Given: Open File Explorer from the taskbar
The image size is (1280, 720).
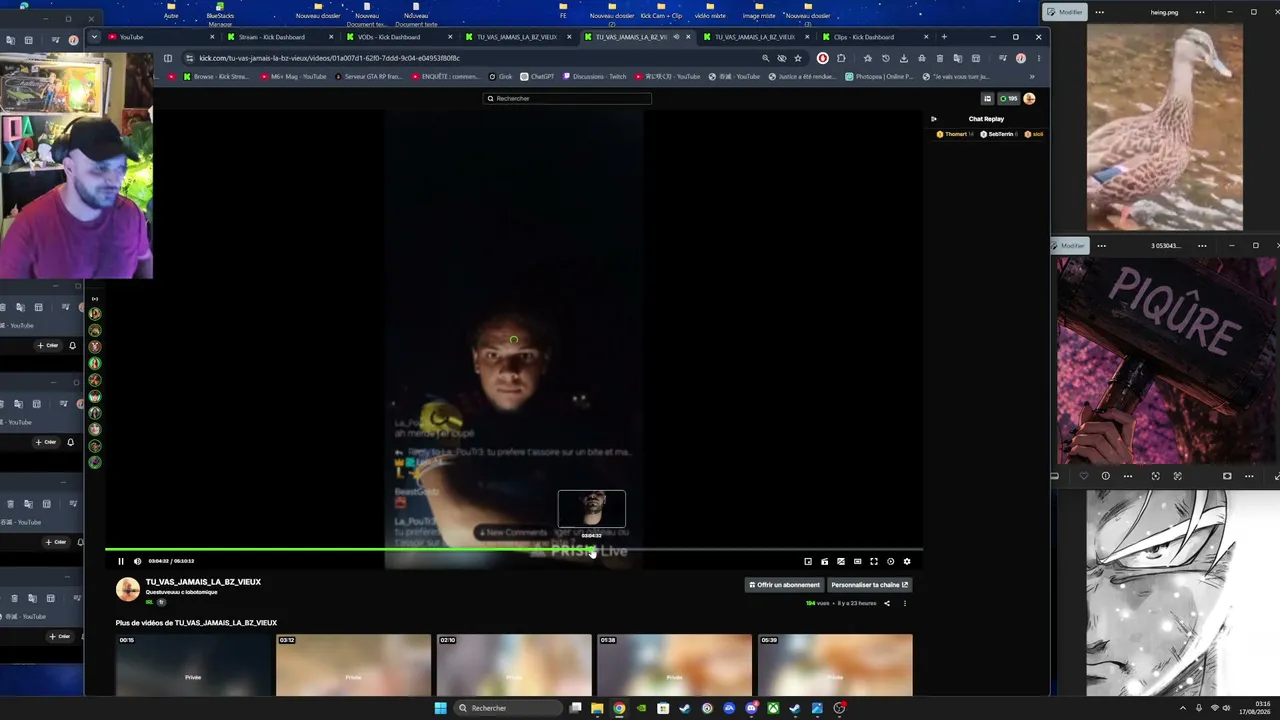Looking at the screenshot, I should [x=597, y=708].
